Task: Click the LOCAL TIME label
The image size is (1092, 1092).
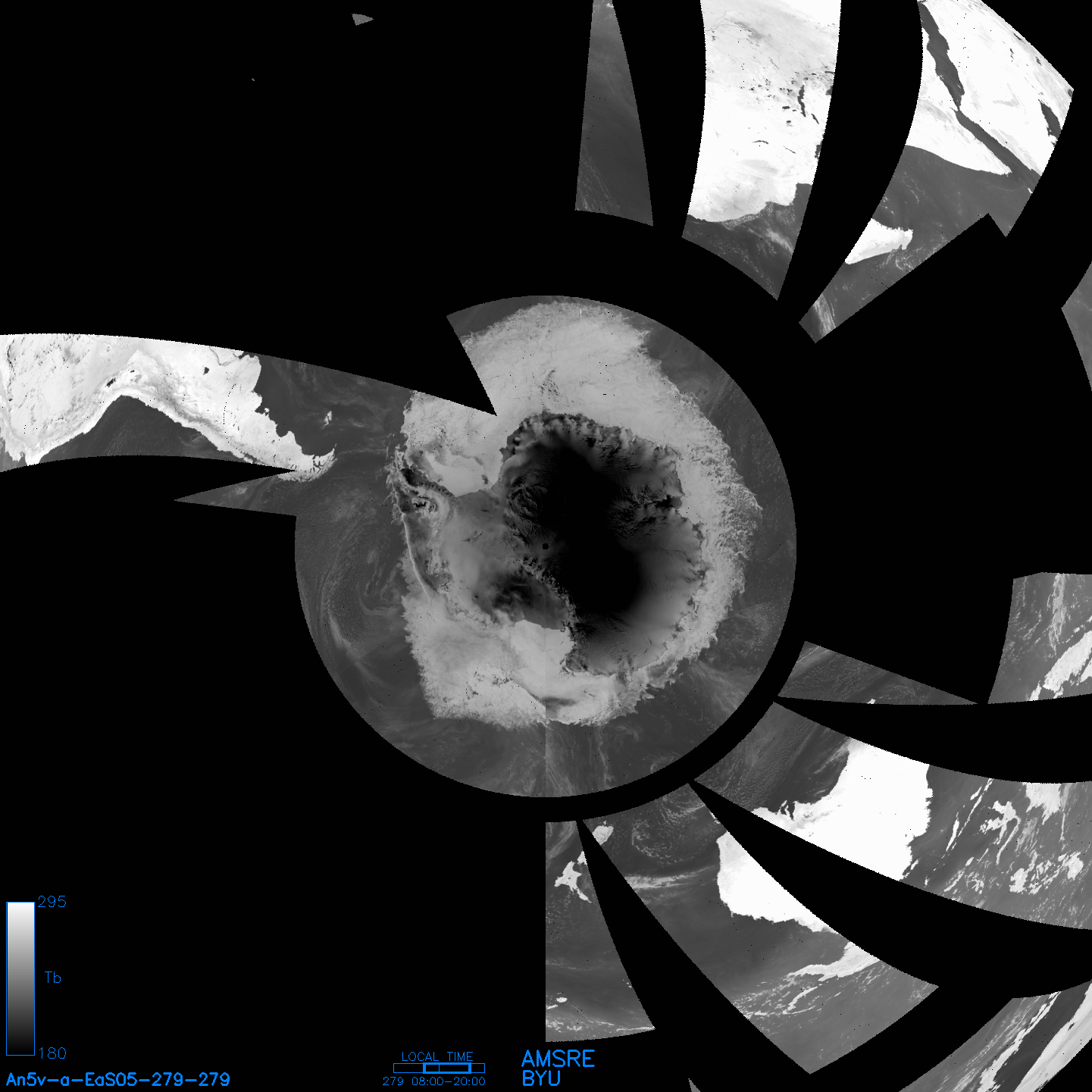Action: pyautogui.click(x=437, y=1056)
